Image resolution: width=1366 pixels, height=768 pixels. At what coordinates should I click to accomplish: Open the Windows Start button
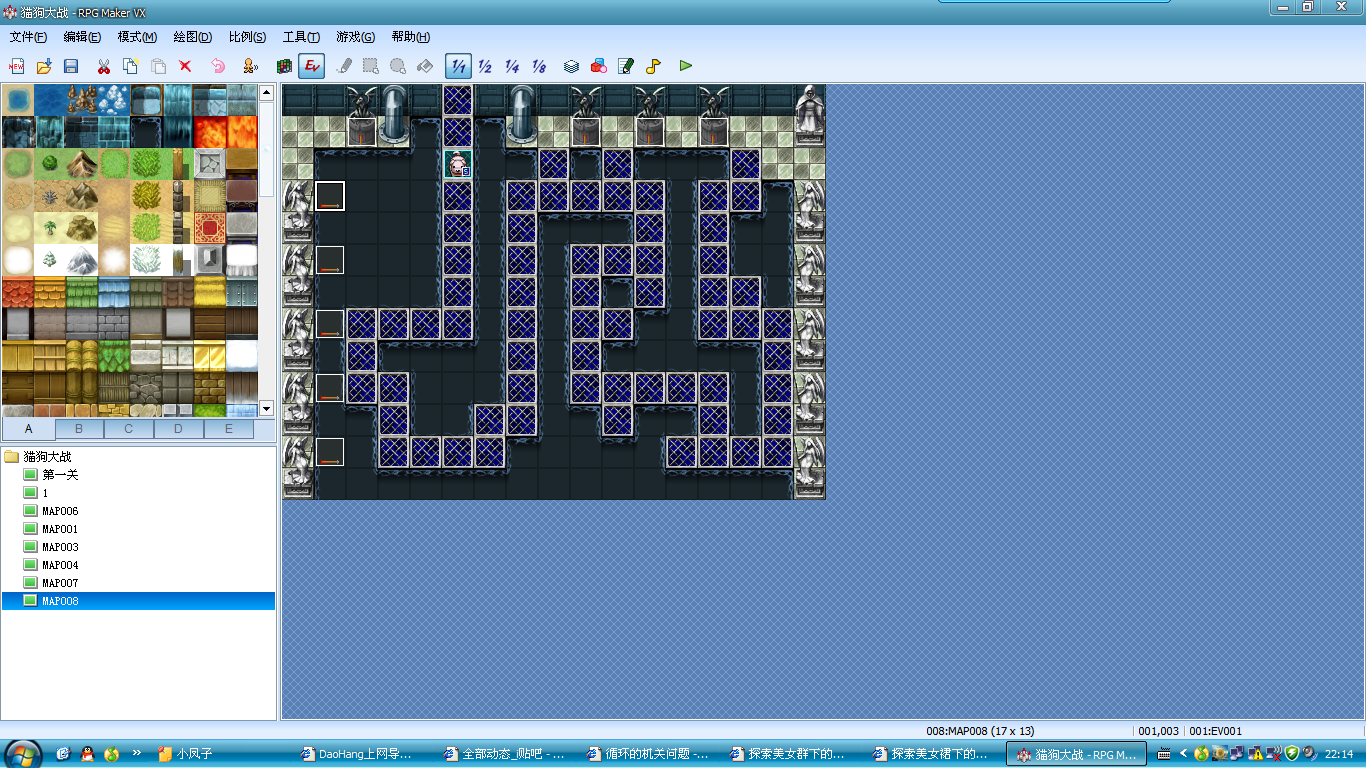(x=23, y=753)
